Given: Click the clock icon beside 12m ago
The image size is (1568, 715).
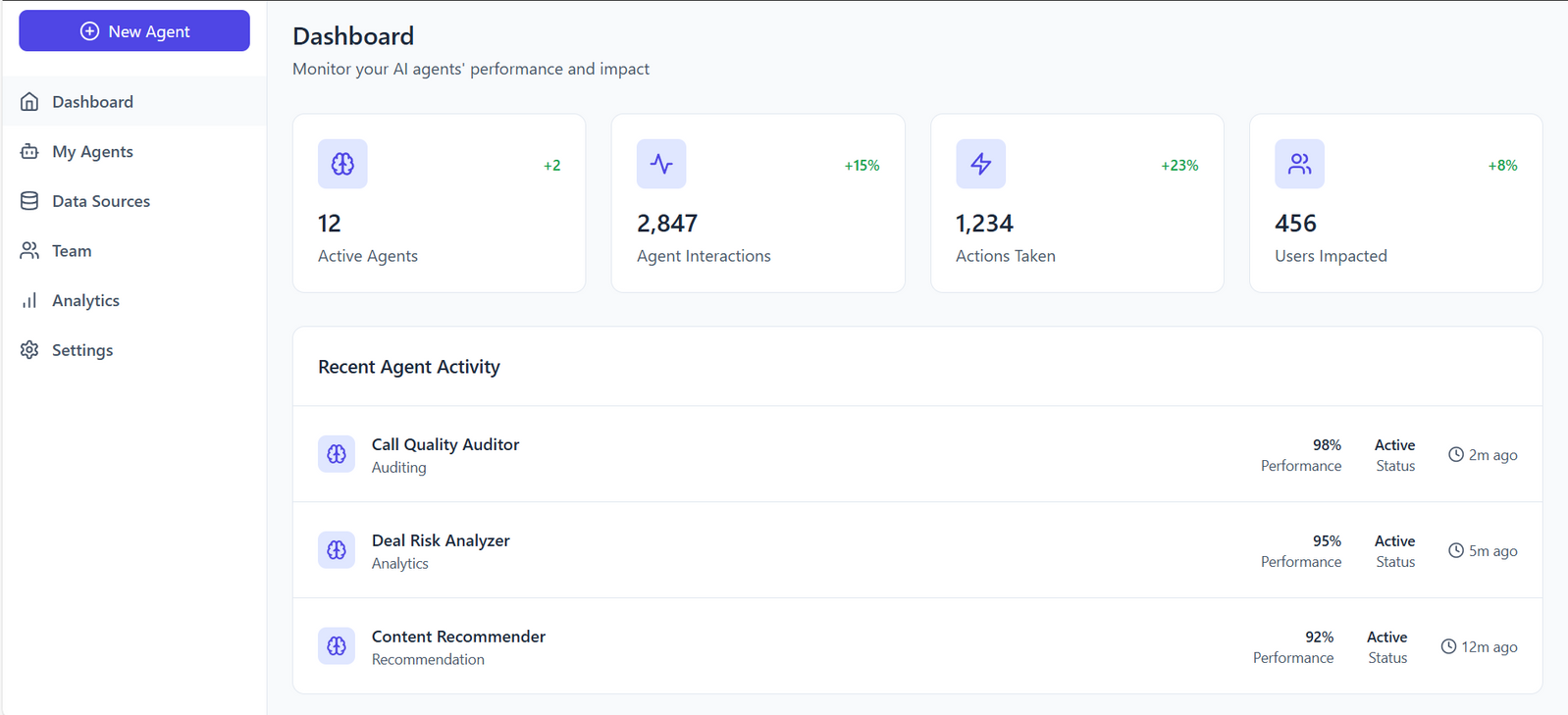Looking at the screenshot, I should click(1448, 647).
